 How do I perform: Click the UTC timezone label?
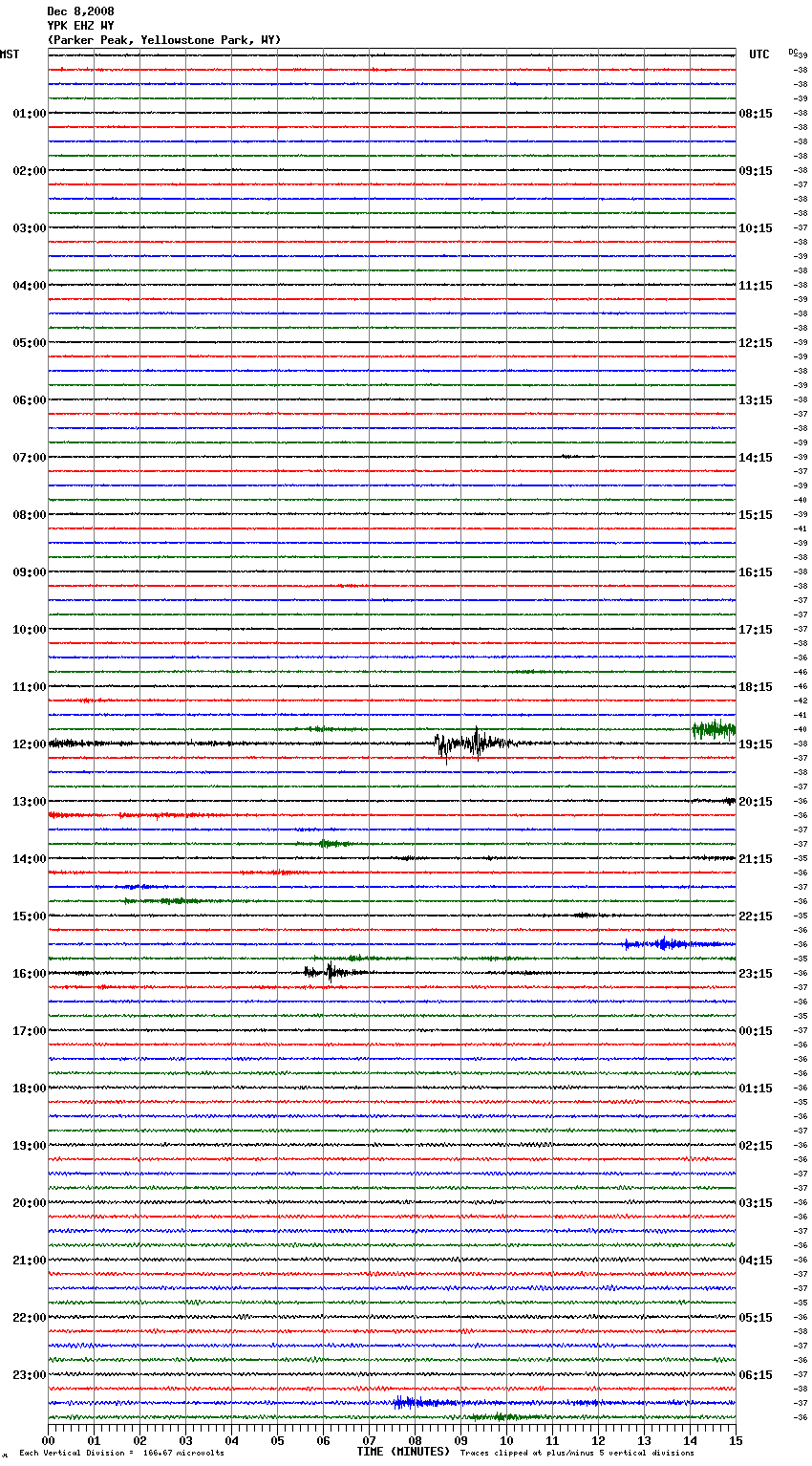(759, 54)
